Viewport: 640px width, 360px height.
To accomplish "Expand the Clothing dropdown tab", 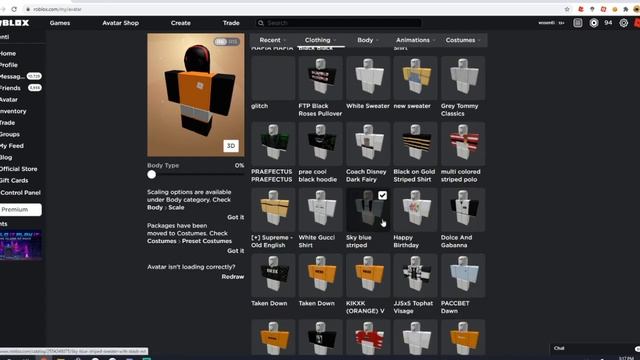I will pyautogui.click(x=320, y=40).
